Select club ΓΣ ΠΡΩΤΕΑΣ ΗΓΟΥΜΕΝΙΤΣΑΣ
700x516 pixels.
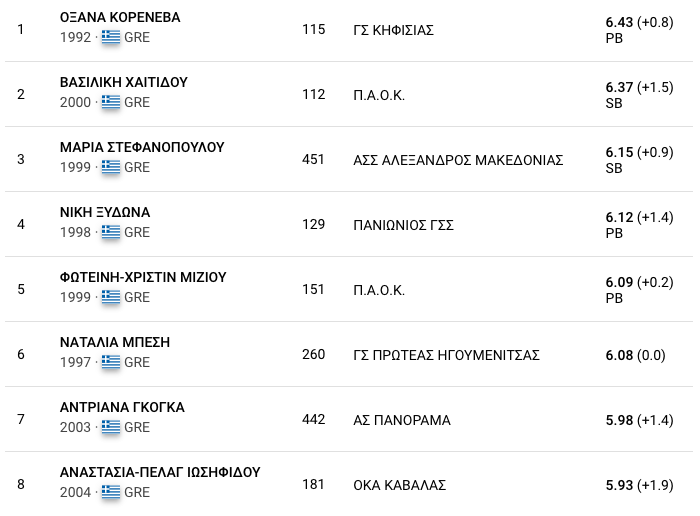point(446,355)
